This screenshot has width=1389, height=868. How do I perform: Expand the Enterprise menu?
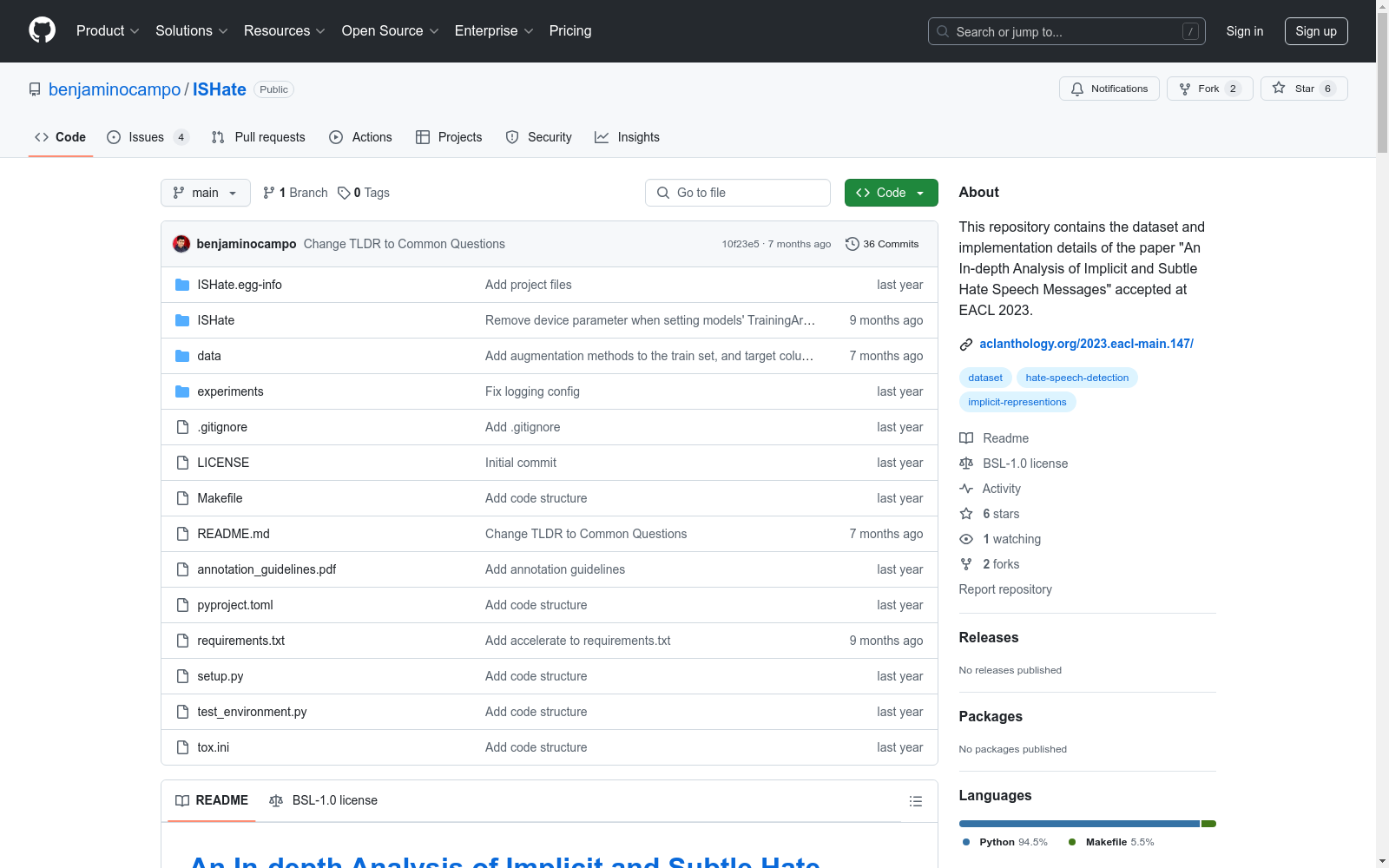pyautogui.click(x=494, y=30)
